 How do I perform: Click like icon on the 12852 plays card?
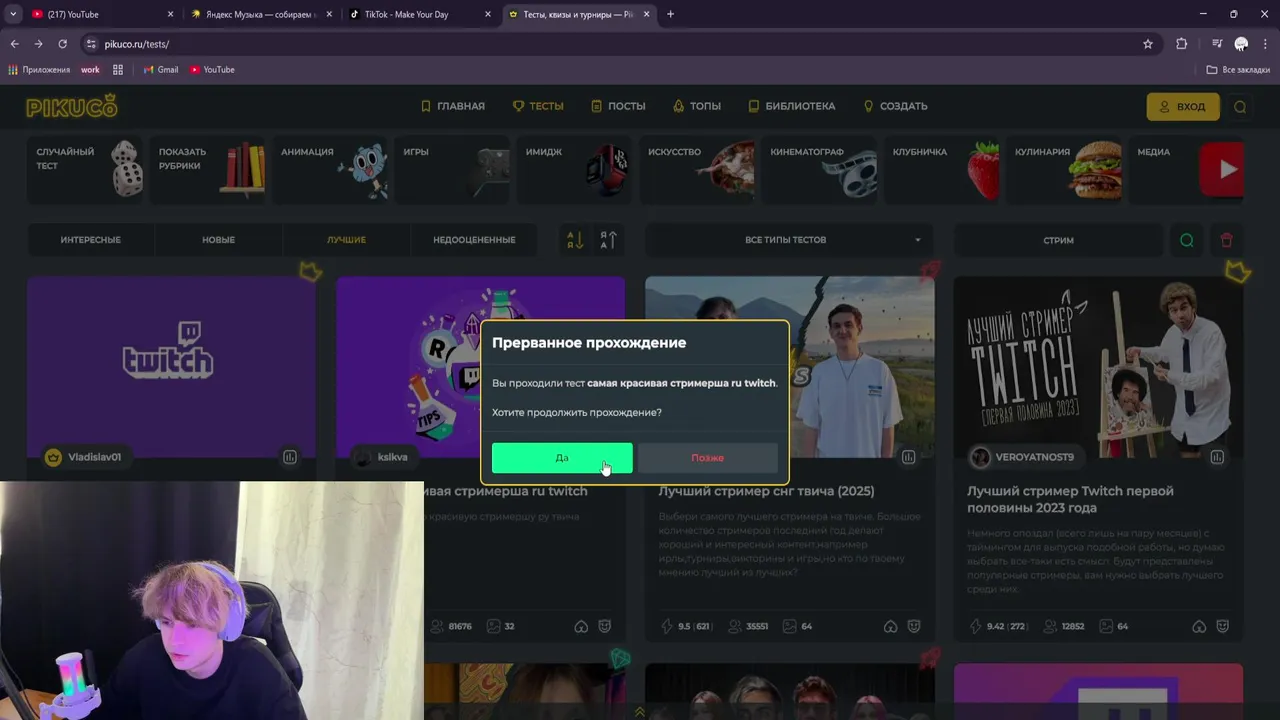coord(1199,626)
